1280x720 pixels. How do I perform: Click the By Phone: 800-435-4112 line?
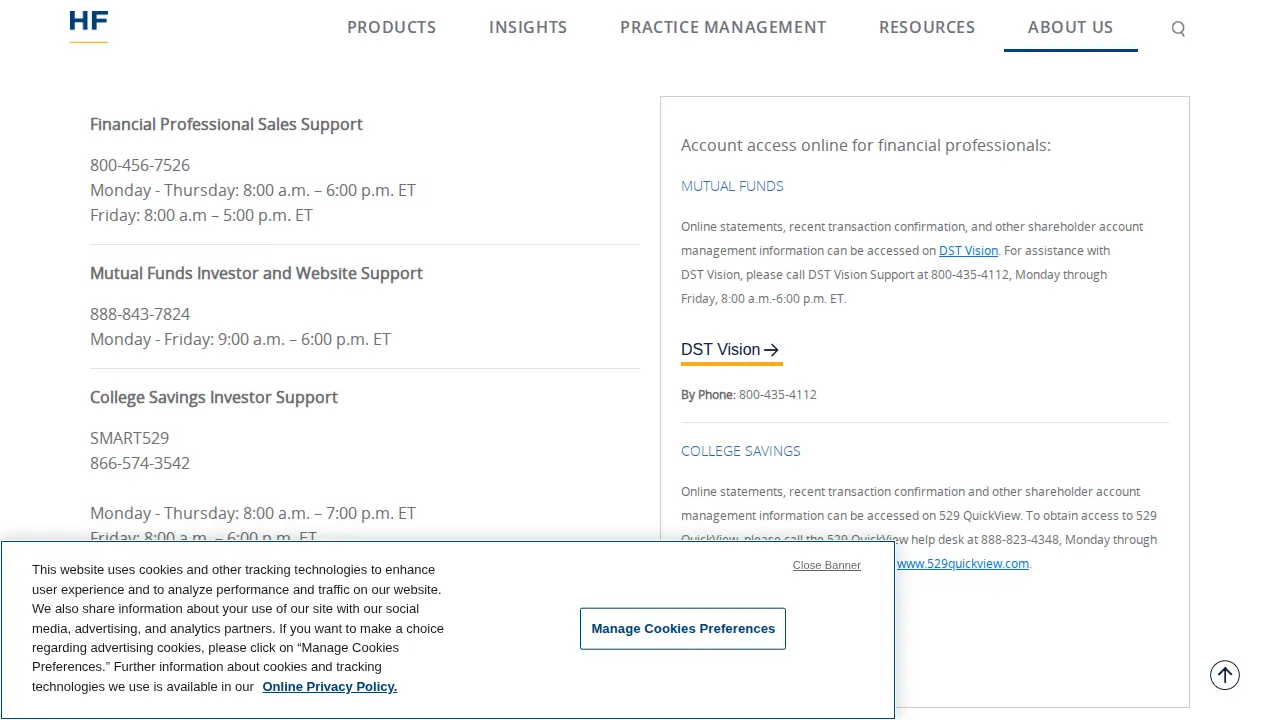[x=749, y=395]
